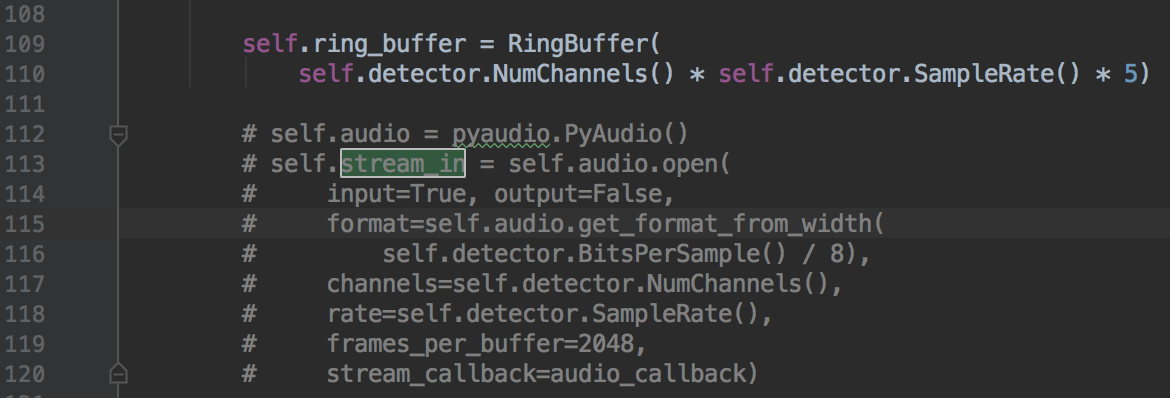1170x398 pixels.
Task: Click line number 120 in the gutter
Action: [25, 373]
